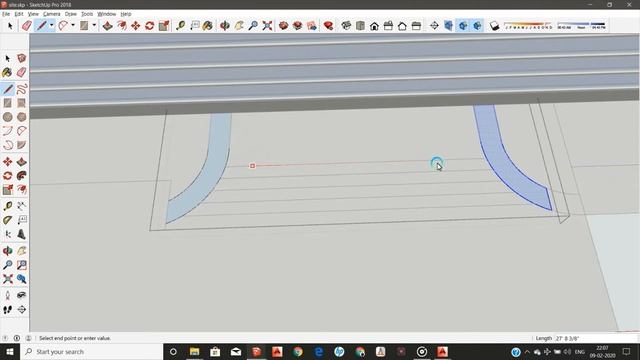640x360 pixels.
Task: Open the Camera menu
Action: [x=51, y=14]
